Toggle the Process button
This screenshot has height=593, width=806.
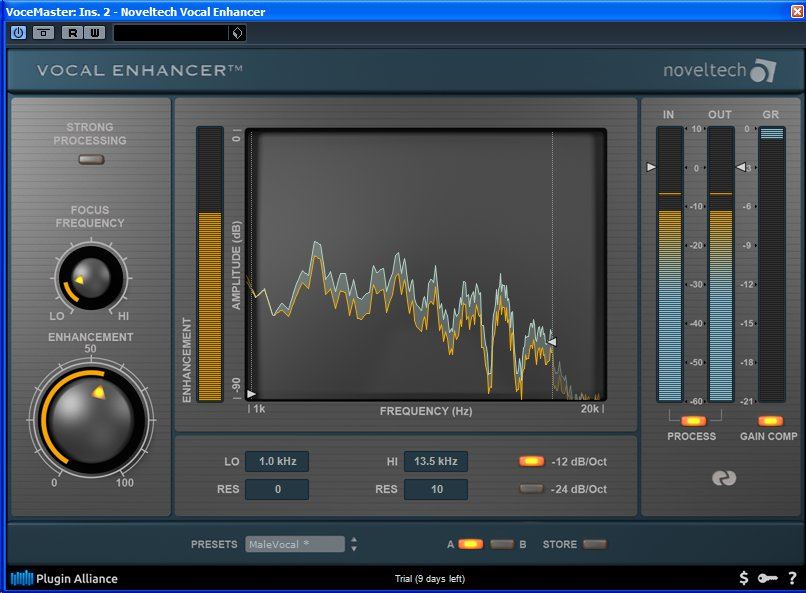(x=693, y=421)
